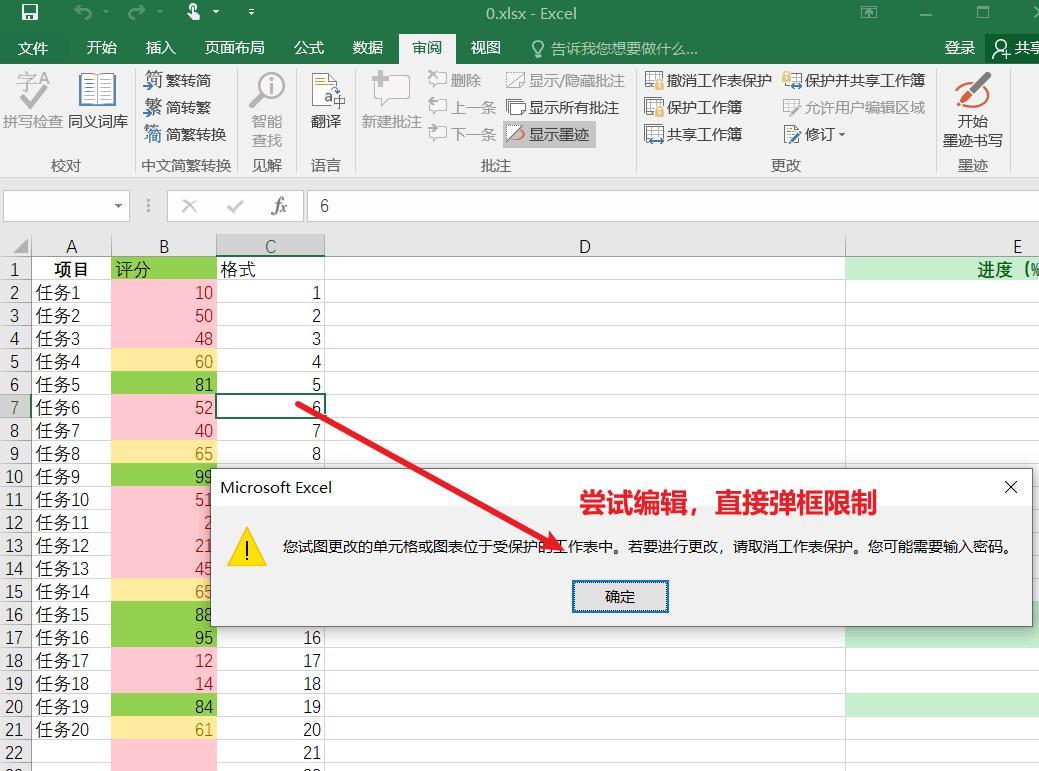Image resolution: width=1039 pixels, height=771 pixels.
Task: Click the 告诉我您想要做什么 search box
Action: pos(615,49)
